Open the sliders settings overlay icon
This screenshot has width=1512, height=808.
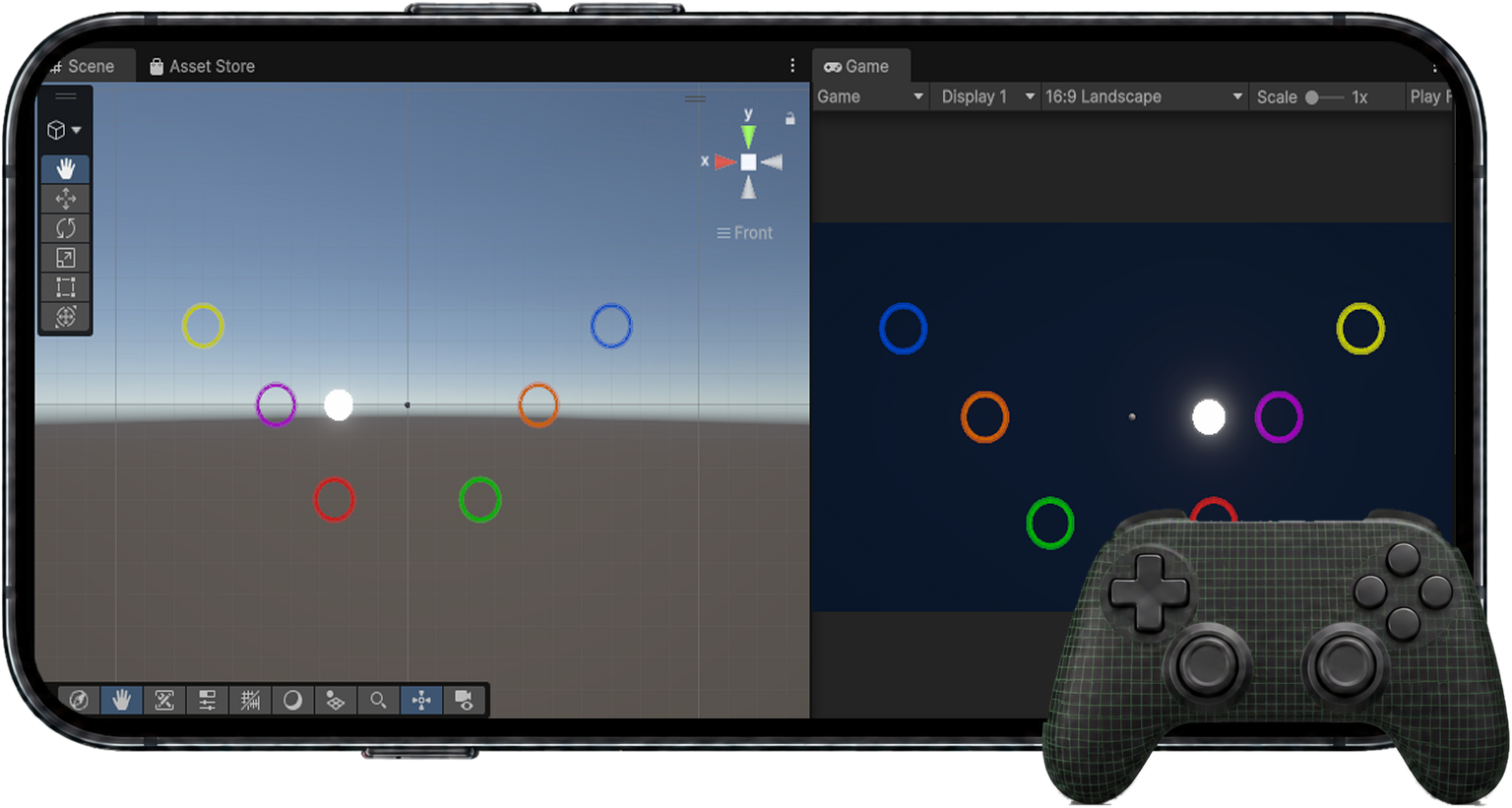tap(207, 700)
